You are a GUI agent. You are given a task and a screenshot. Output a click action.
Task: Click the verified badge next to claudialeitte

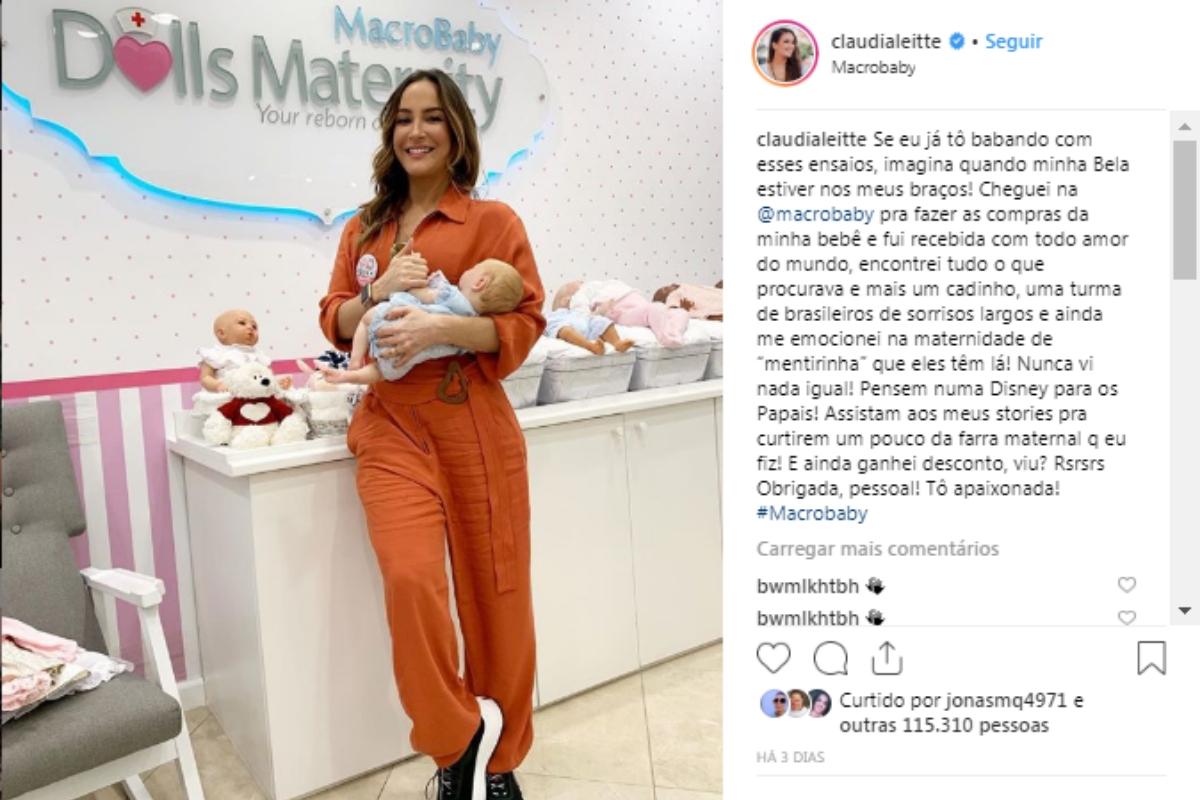coord(956,42)
